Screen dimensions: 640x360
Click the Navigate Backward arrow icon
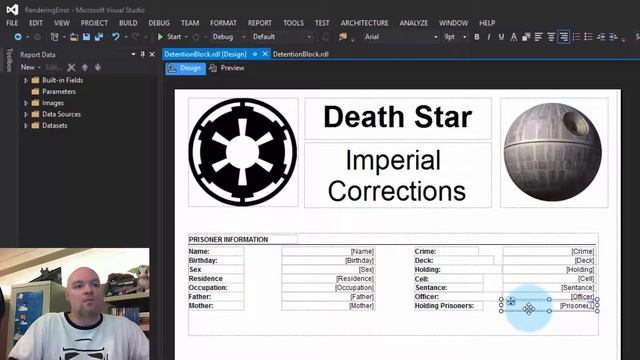point(18,37)
